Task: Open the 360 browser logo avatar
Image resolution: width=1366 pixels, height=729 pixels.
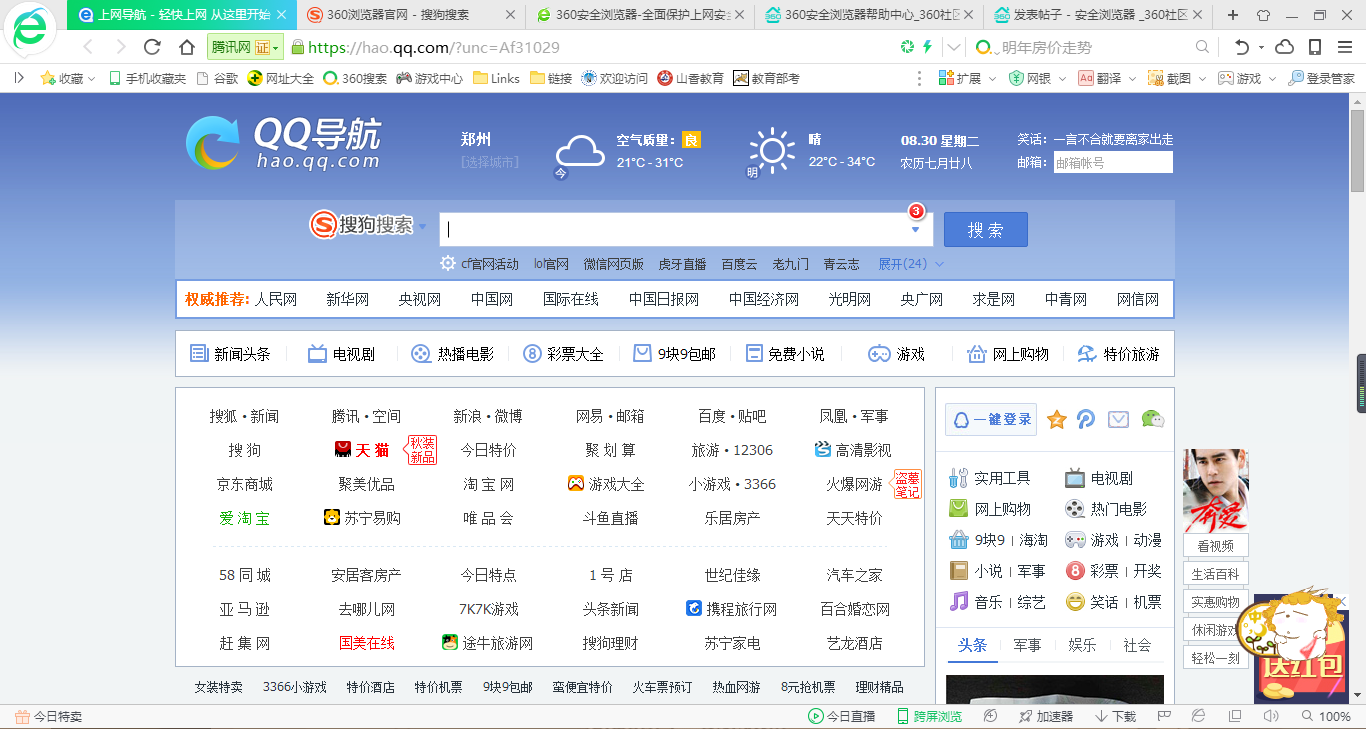Action: click(31, 30)
